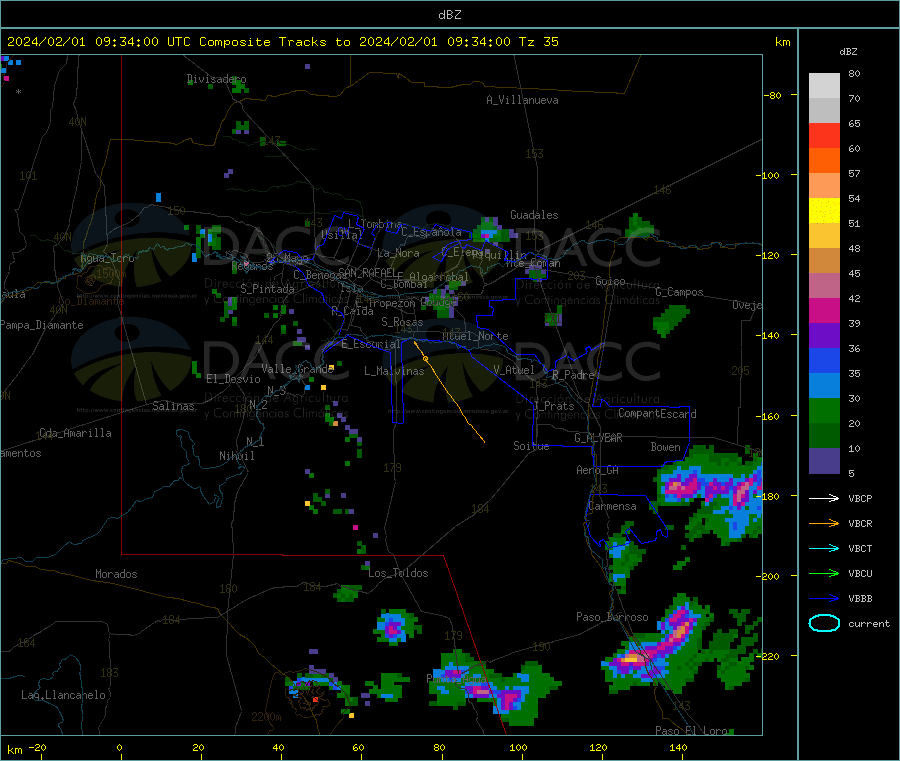
Task: Click the cyan 'current' ellipse legend icon
Action: [x=824, y=623]
